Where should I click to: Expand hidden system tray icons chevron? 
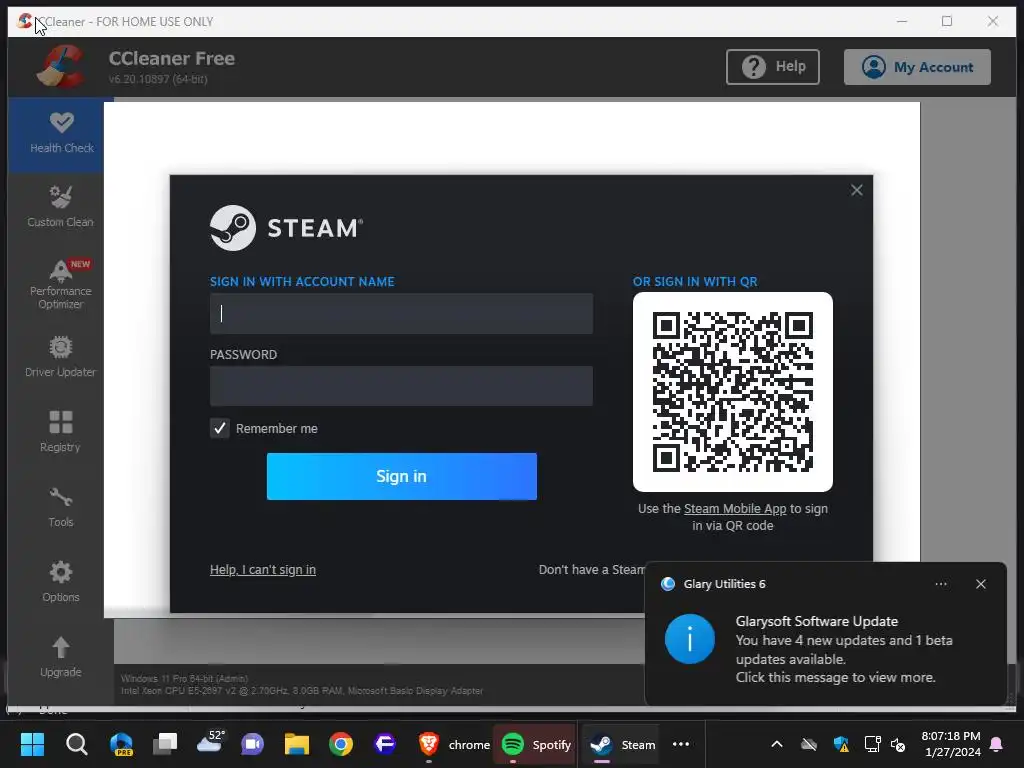[x=776, y=744]
